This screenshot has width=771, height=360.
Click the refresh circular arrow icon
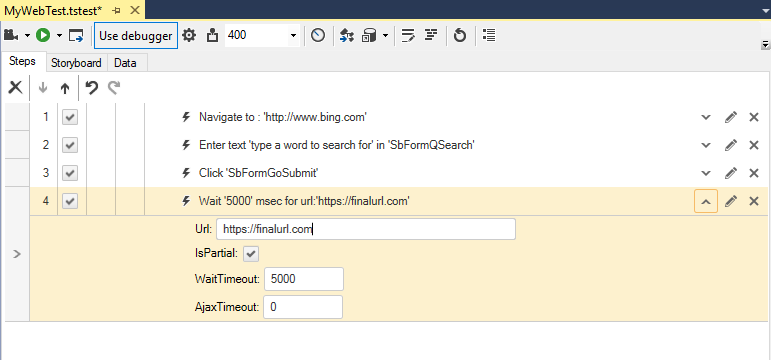[460, 35]
